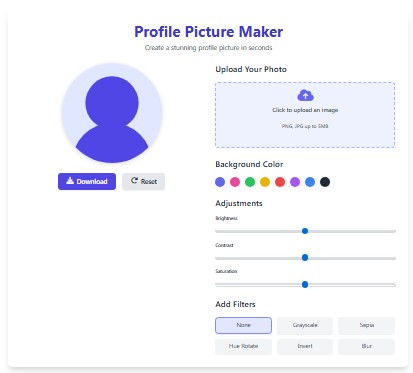This screenshot has height=373, width=413.
Task: Click the Download button
Action: click(87, 181)
